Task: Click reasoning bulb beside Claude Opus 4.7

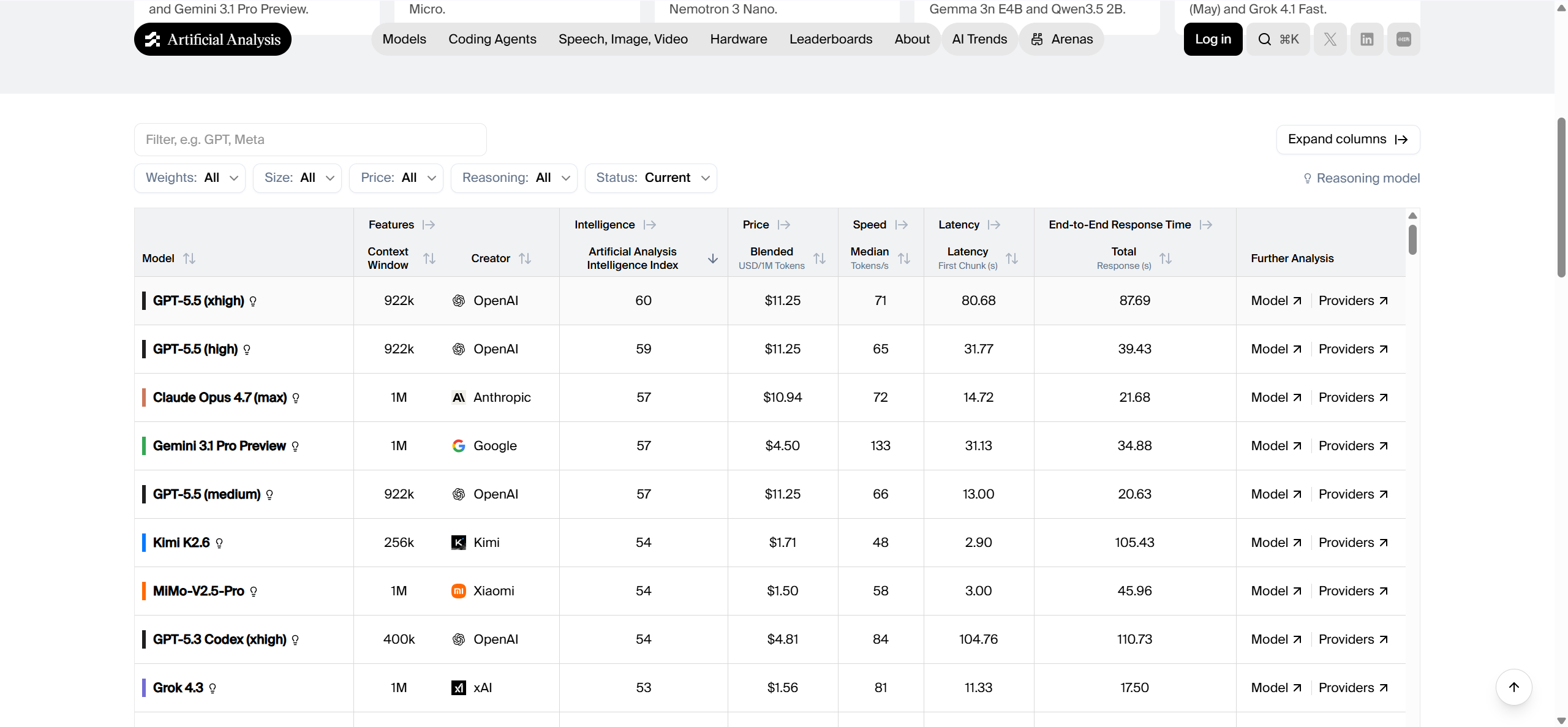Action: coord(296,397)
